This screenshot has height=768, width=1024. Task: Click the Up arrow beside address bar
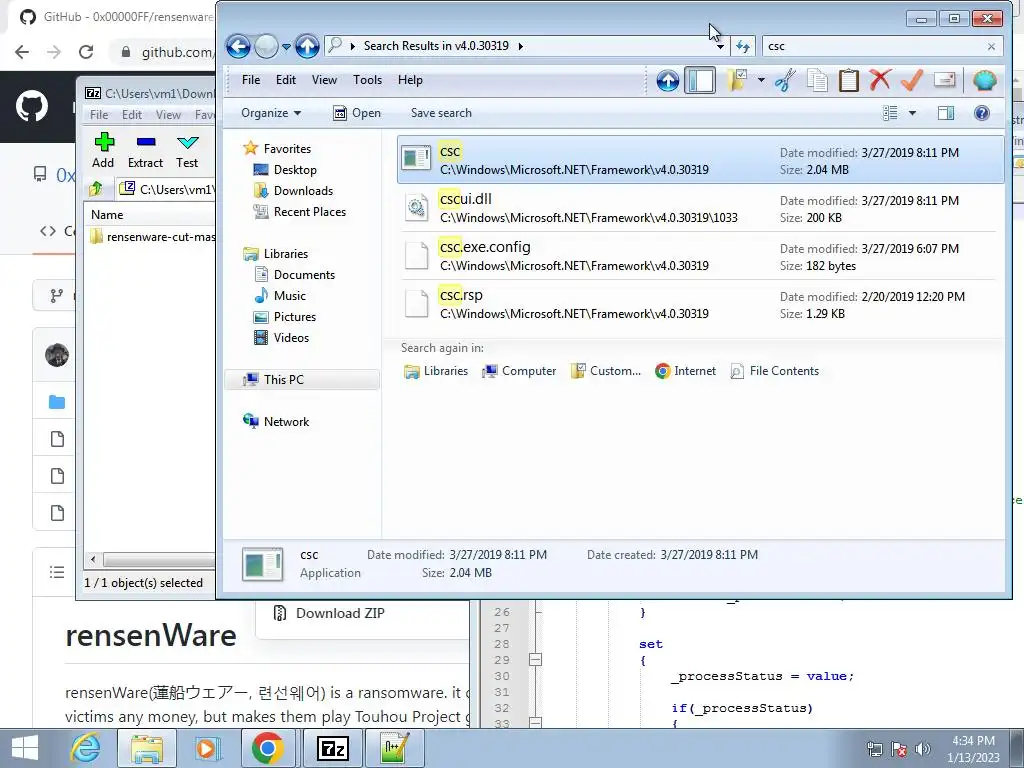click(307, 46)
